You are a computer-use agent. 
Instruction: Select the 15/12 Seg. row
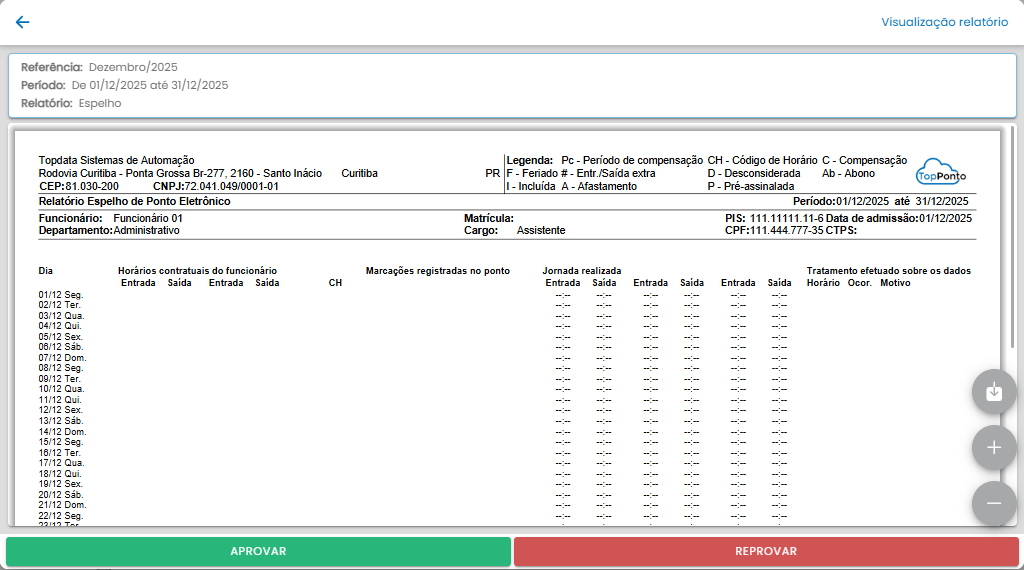point(61,442)
